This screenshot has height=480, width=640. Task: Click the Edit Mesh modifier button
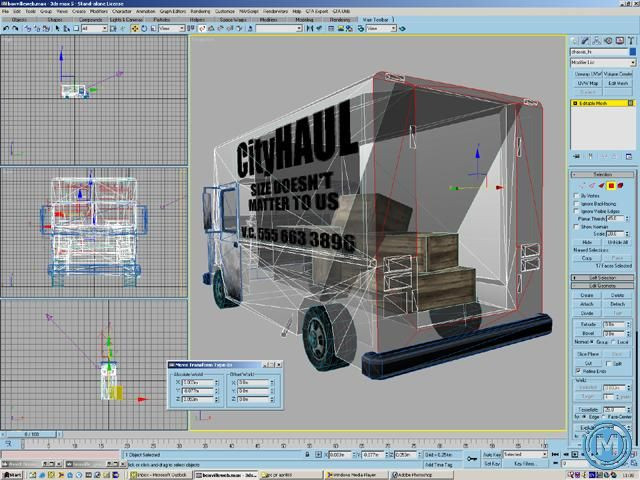coord(618,83)
